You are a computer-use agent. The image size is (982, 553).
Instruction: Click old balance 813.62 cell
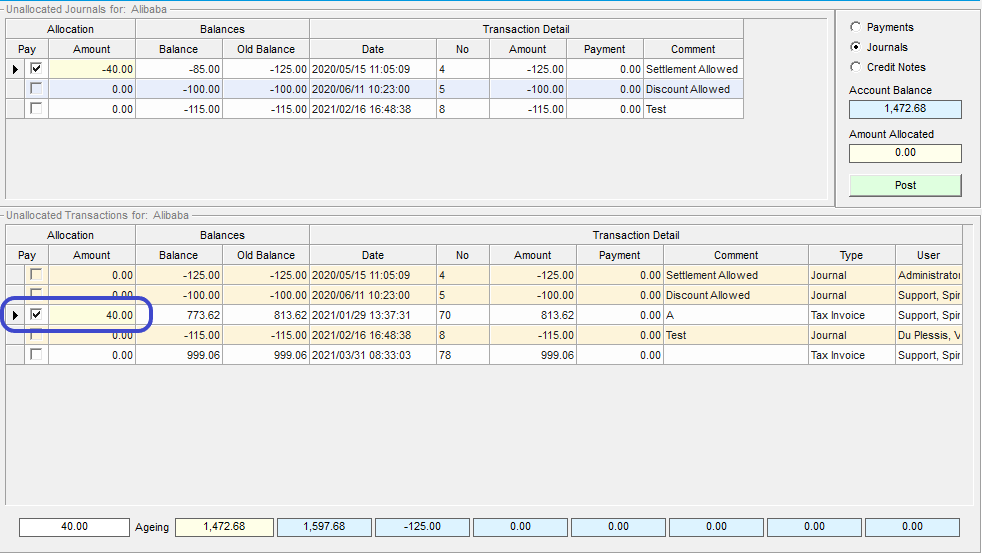pyautogui.click(x=266, y=315)
